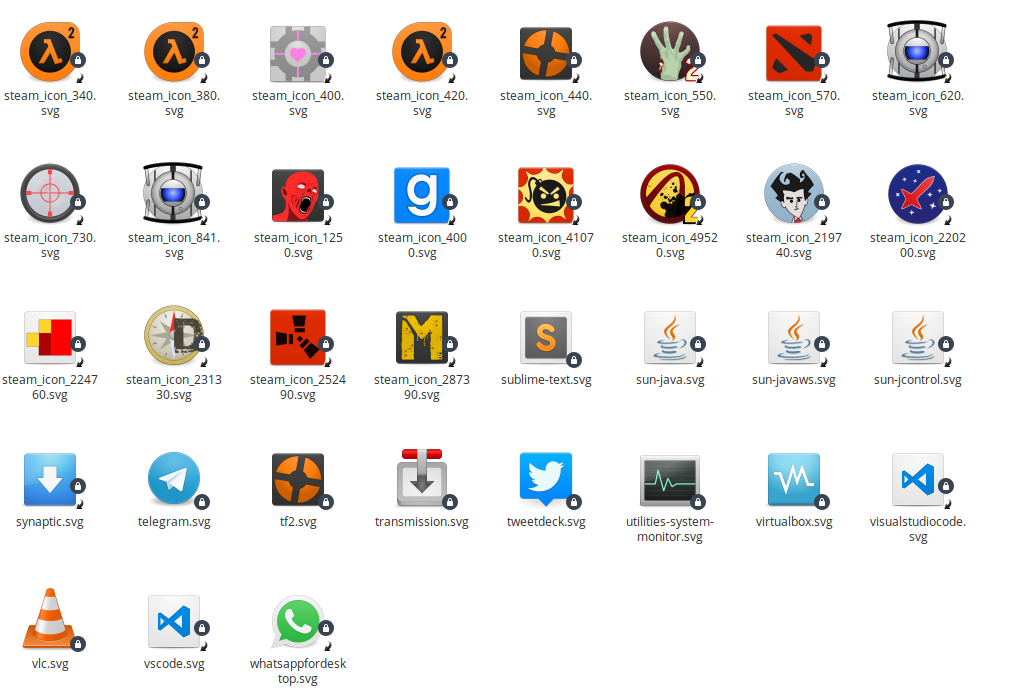Click the lambda icon above steam_icon_420.svg

point(422,52)
